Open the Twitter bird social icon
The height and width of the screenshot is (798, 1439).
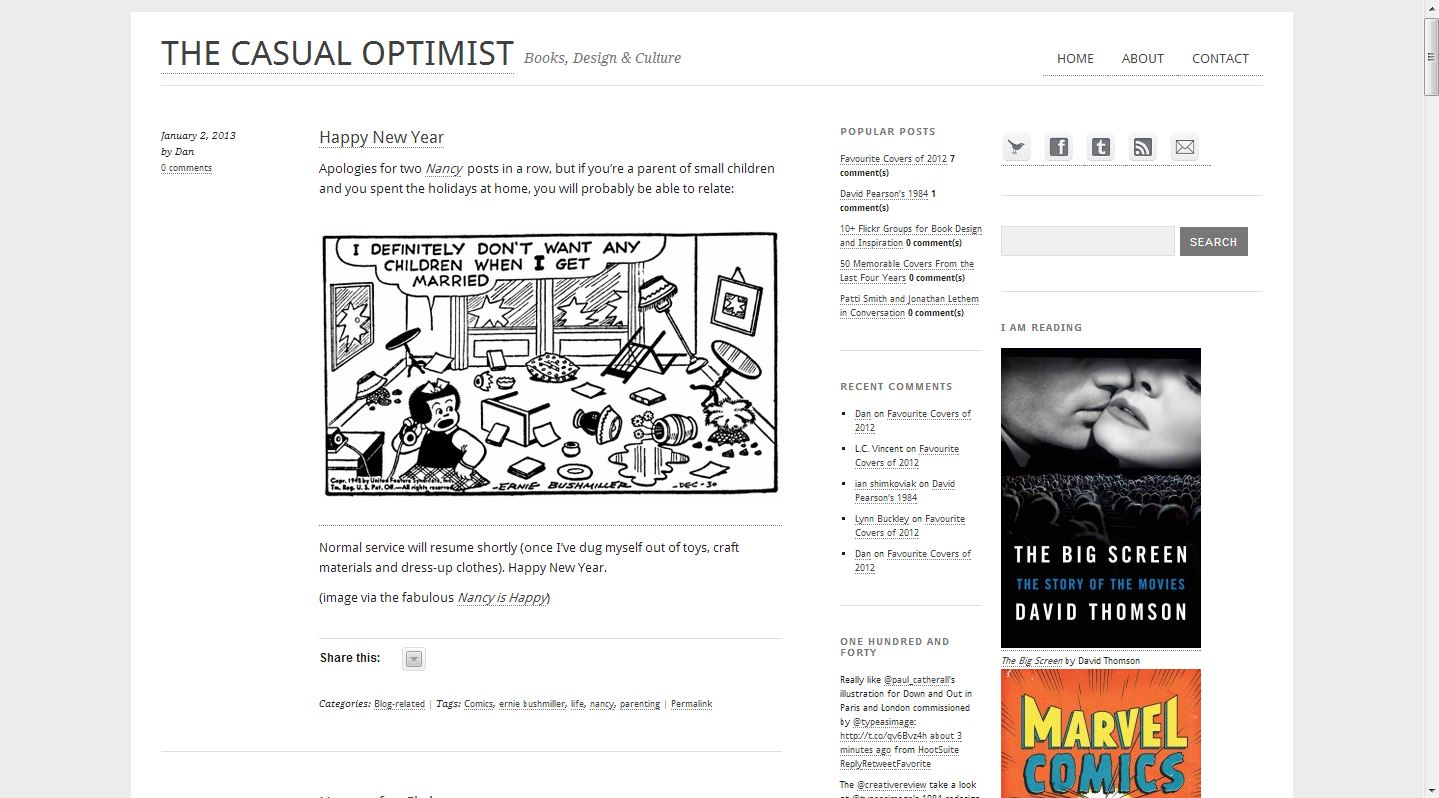point(1016,148)
